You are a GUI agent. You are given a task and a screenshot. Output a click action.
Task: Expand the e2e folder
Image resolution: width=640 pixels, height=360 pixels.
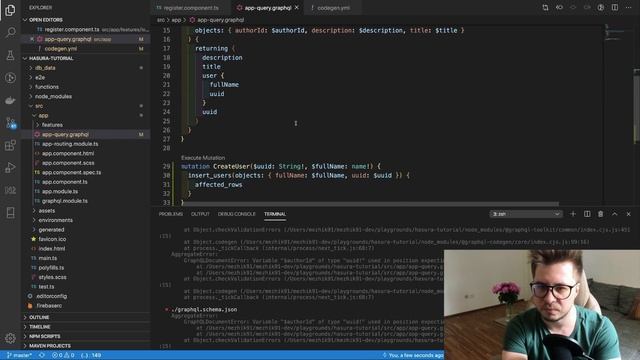40,77
